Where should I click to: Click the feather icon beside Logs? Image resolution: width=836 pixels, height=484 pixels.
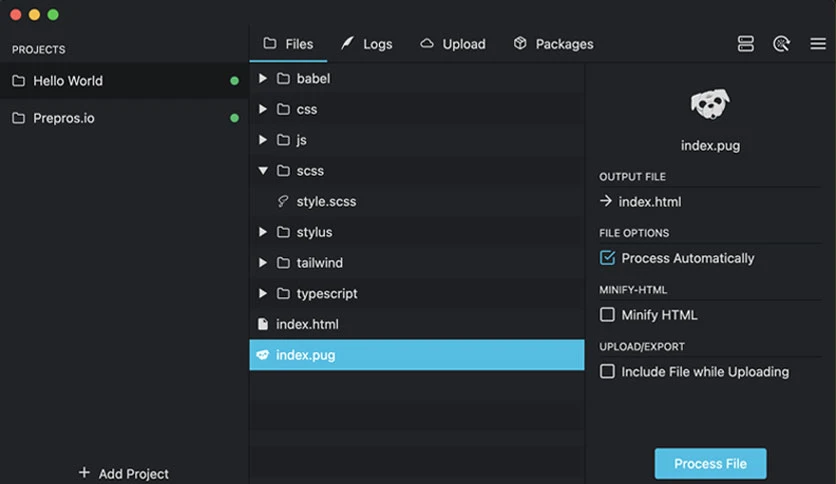pos(347,43)
